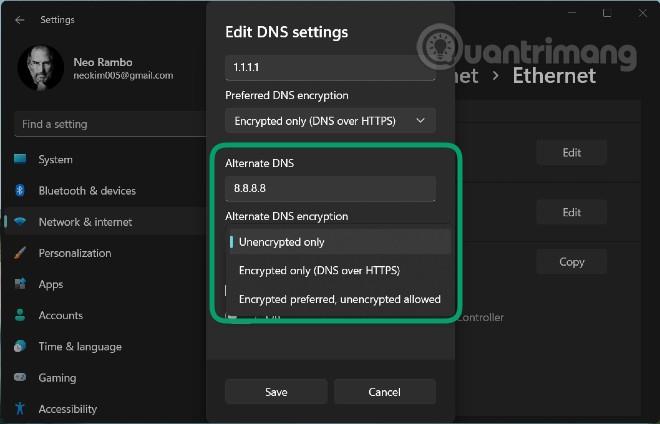Click the Bluetooth & devices icon
This screenshot has height=424, width=660.
[20, 190]
